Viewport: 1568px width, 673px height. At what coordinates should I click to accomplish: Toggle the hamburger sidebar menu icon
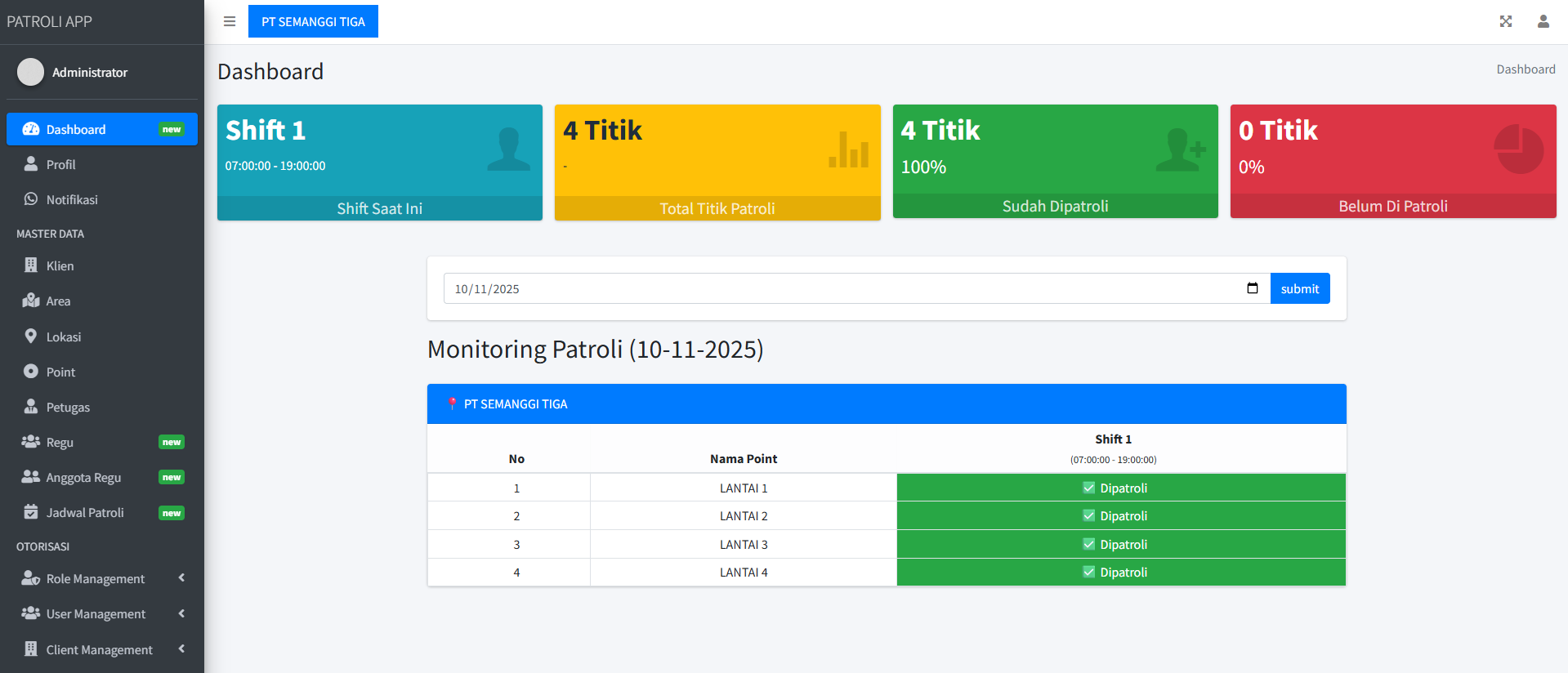(x=230, y=21)
